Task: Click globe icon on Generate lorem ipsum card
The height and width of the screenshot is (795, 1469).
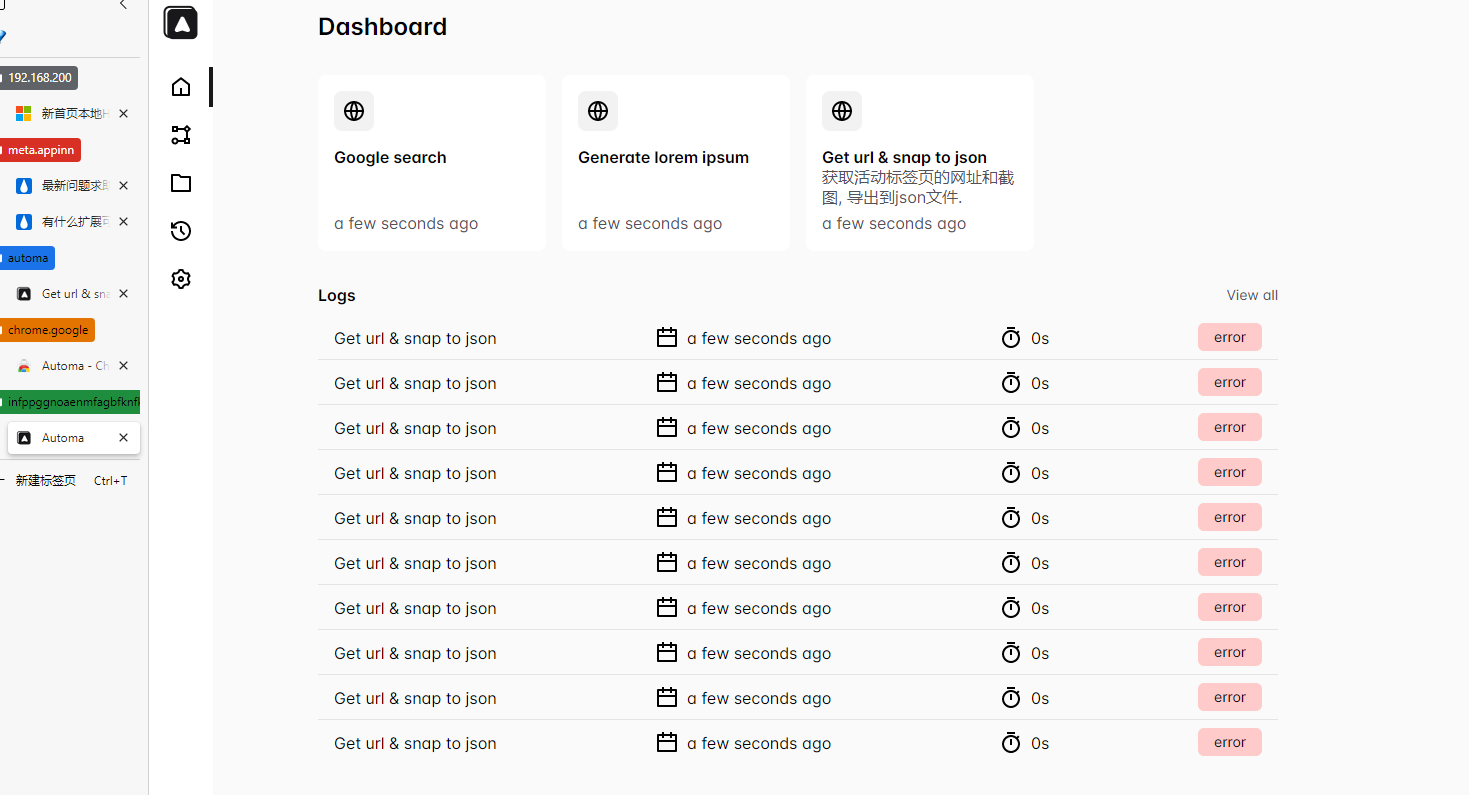Action: point(598,111)
